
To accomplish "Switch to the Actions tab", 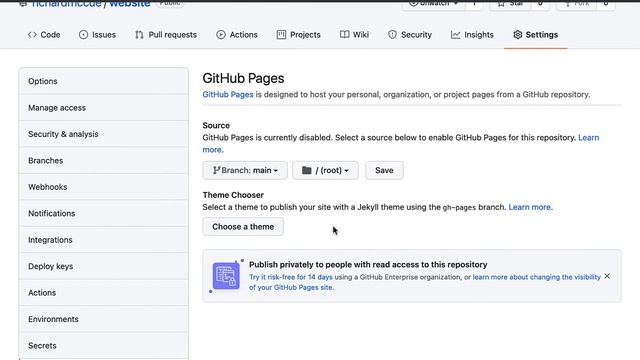I will tap(237, 35).
